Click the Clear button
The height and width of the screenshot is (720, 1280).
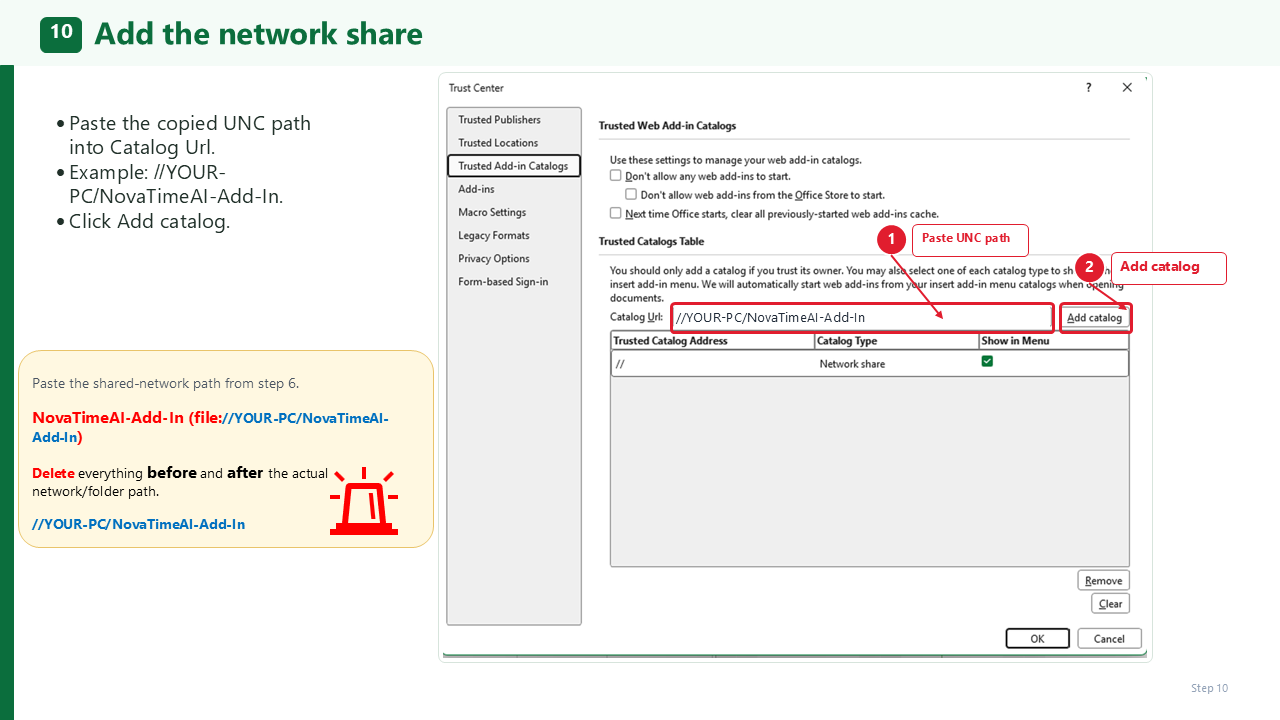1111,603
